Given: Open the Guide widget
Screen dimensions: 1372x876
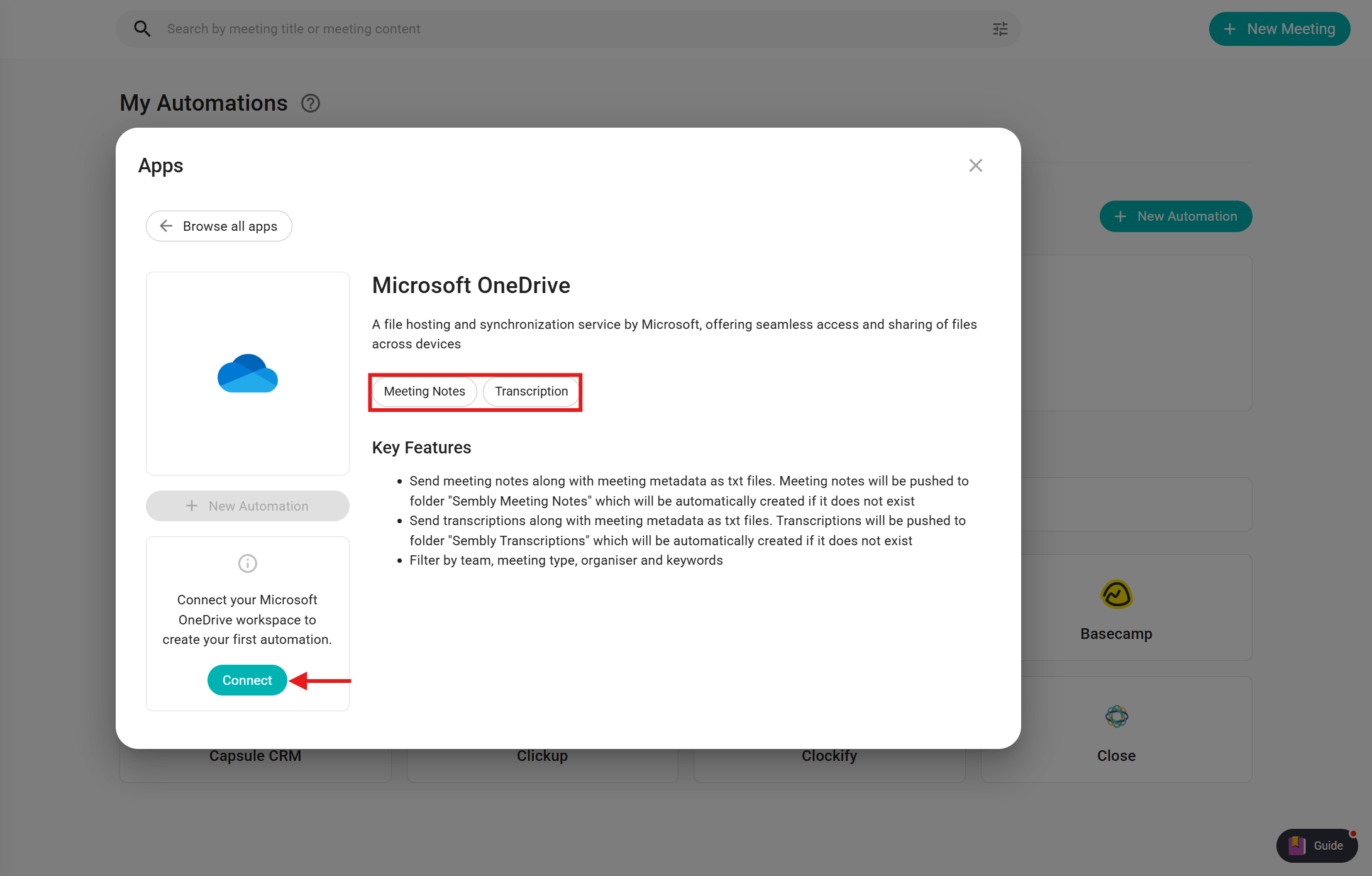Looking at the screenshot, I should 1317,845.
